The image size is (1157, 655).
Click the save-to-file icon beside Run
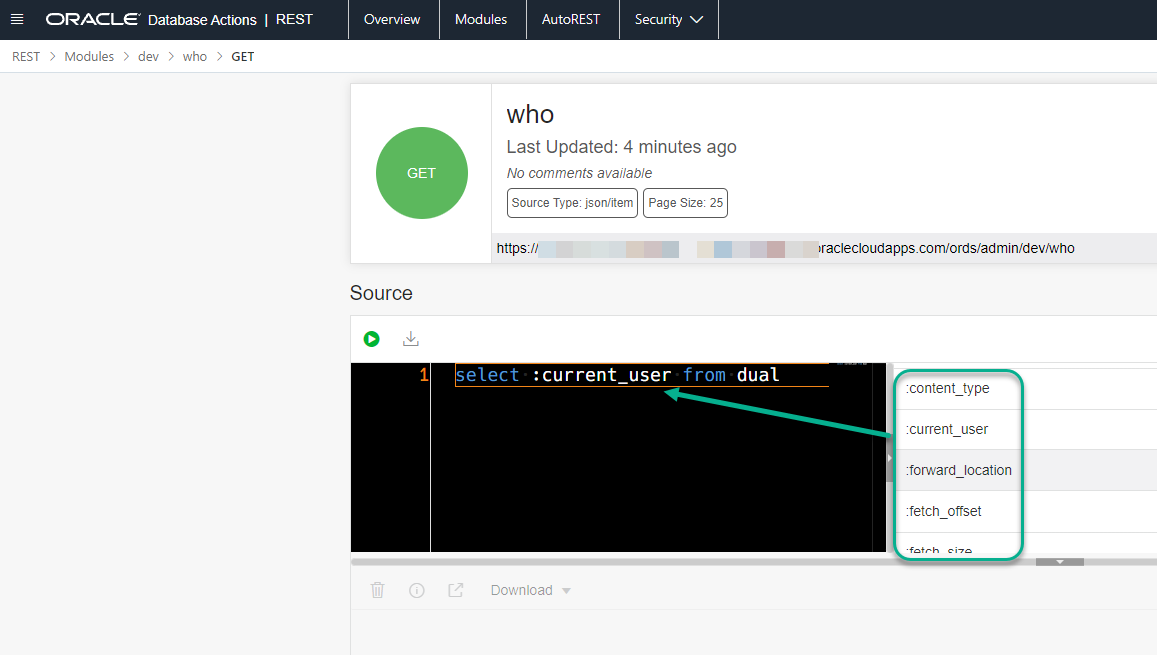pyautogui.click(x=410, y=339)
